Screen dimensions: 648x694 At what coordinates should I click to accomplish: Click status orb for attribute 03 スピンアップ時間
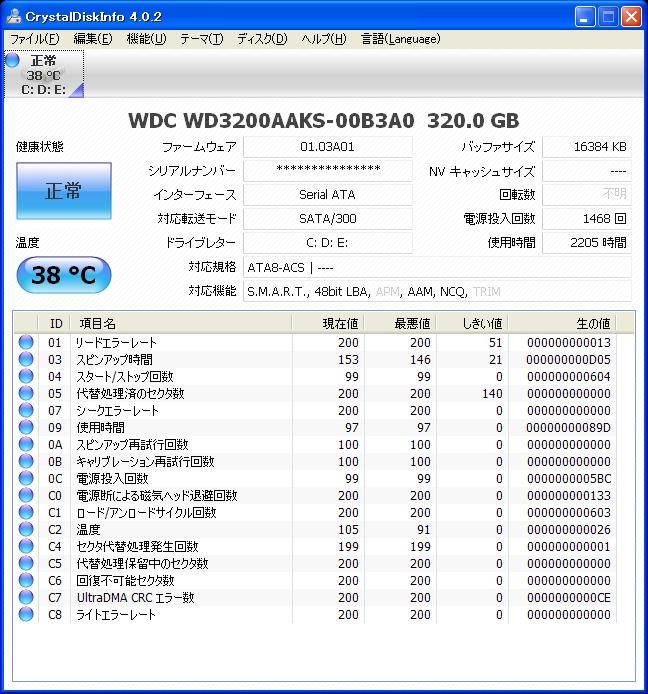click(x=26, y=359)
